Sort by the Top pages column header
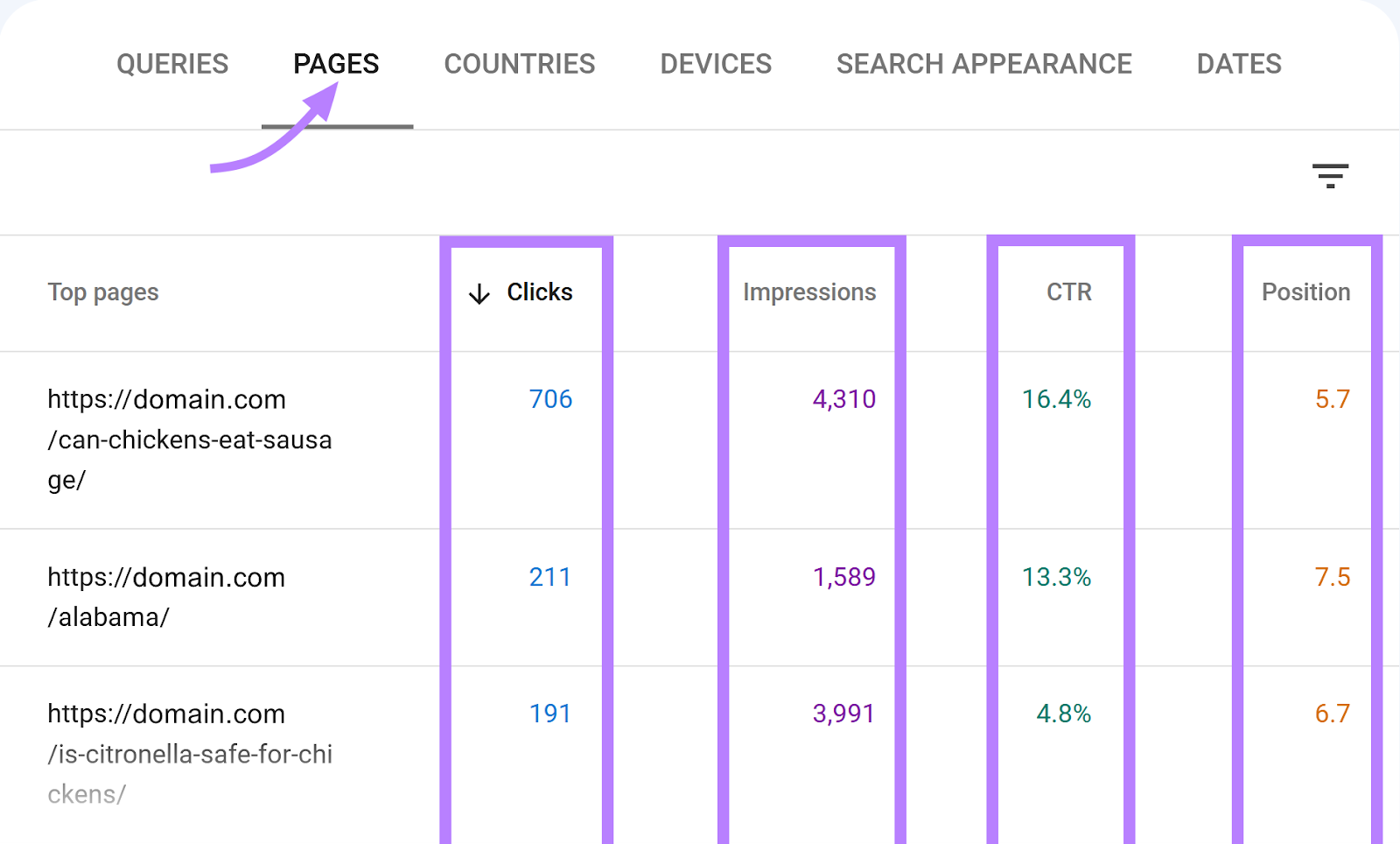 (103, 292)
